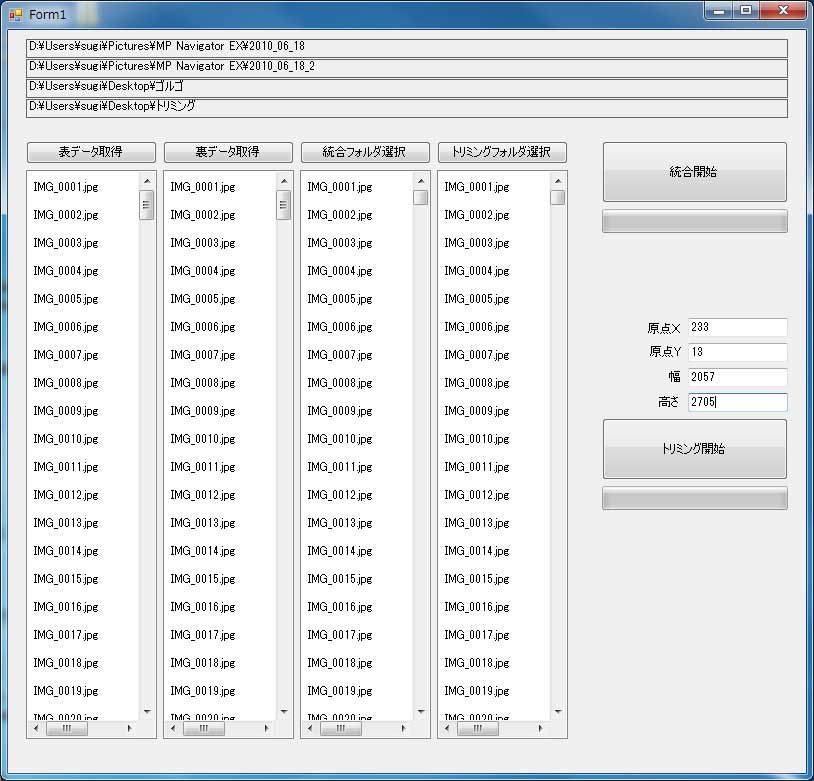
Task: Select IMG_0005.jpg in the first list
Action: (x=66, y=299)
